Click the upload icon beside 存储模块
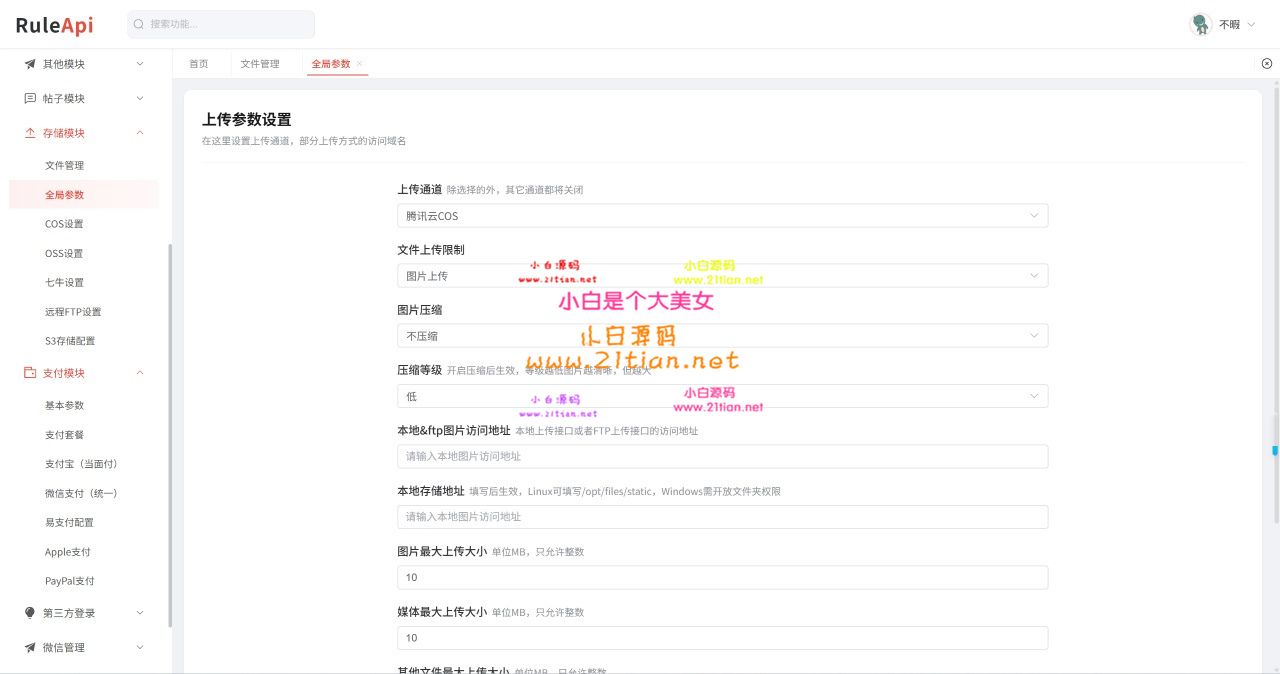 (x=30, y=133)
